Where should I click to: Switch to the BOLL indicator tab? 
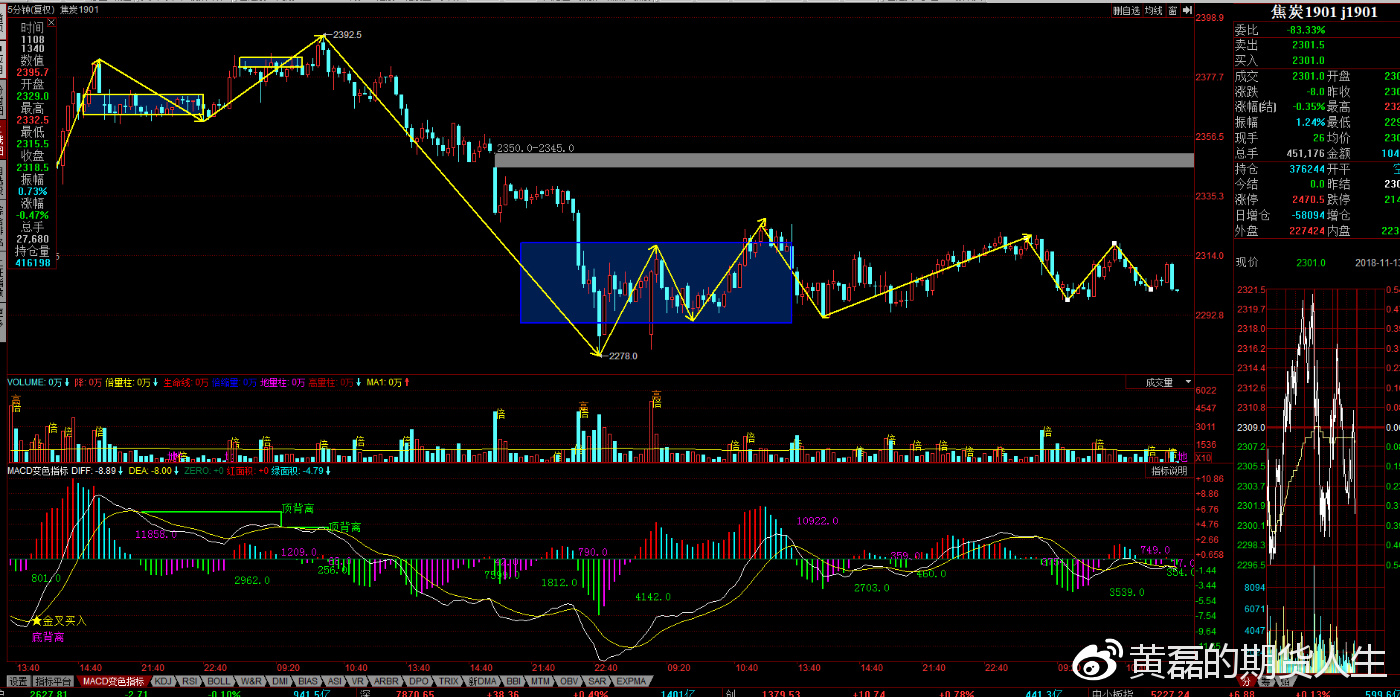point(218,681)
